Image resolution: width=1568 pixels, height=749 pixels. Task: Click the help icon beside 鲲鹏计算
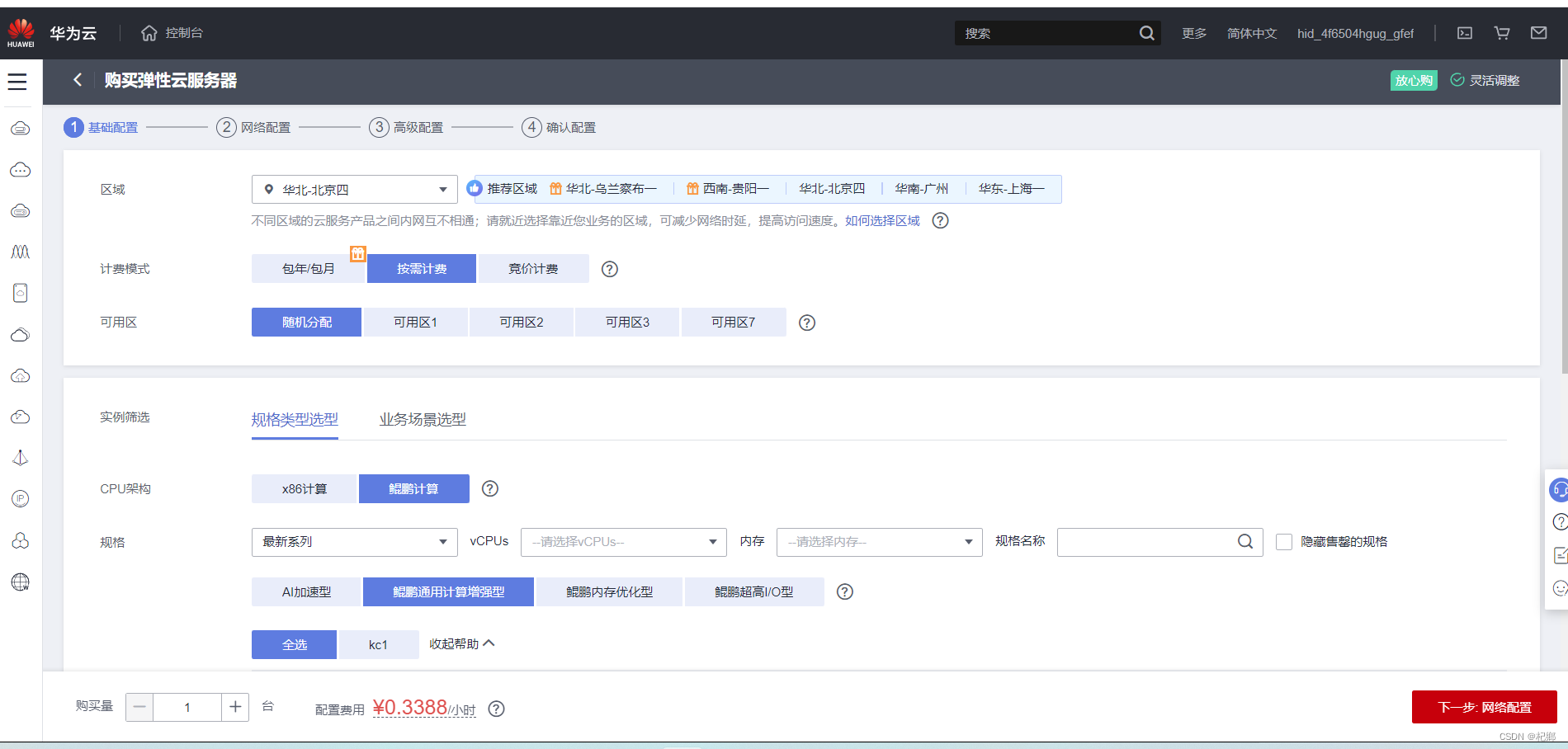point(490,488)
